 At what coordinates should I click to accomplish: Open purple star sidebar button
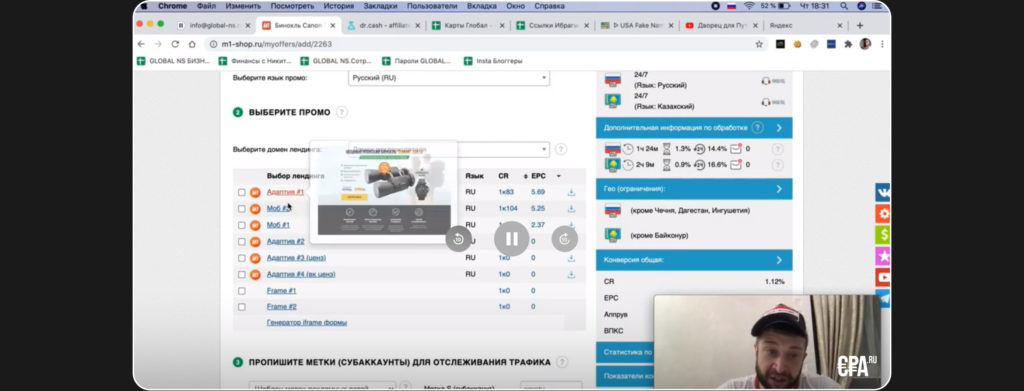pos(883,256)
